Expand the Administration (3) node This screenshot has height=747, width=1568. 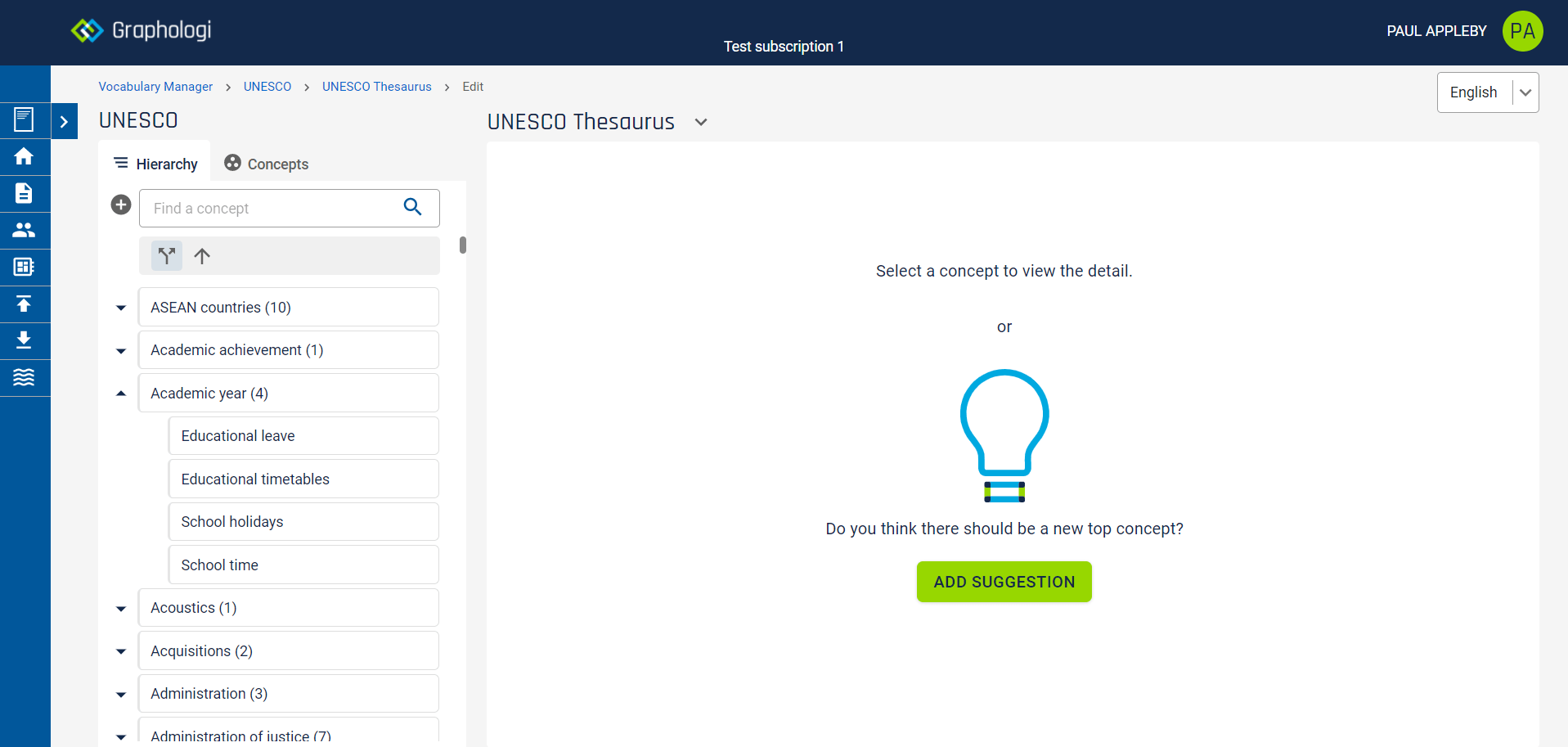(x=121, y=695)
